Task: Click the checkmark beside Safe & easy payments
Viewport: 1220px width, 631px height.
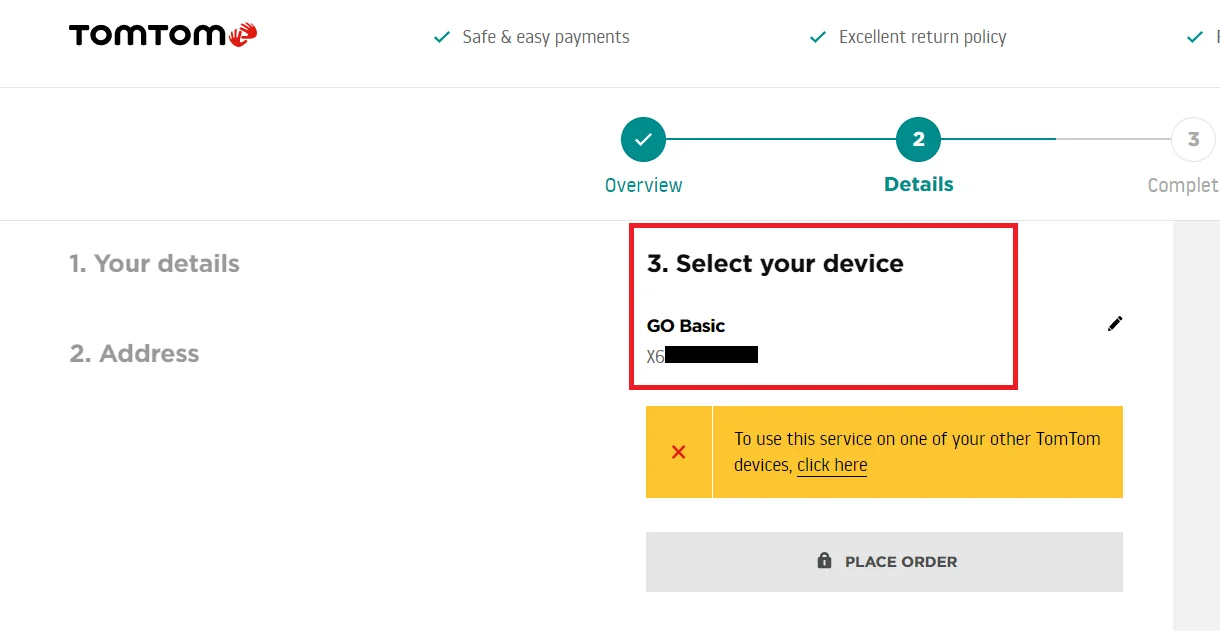Action: pos(441,37)
